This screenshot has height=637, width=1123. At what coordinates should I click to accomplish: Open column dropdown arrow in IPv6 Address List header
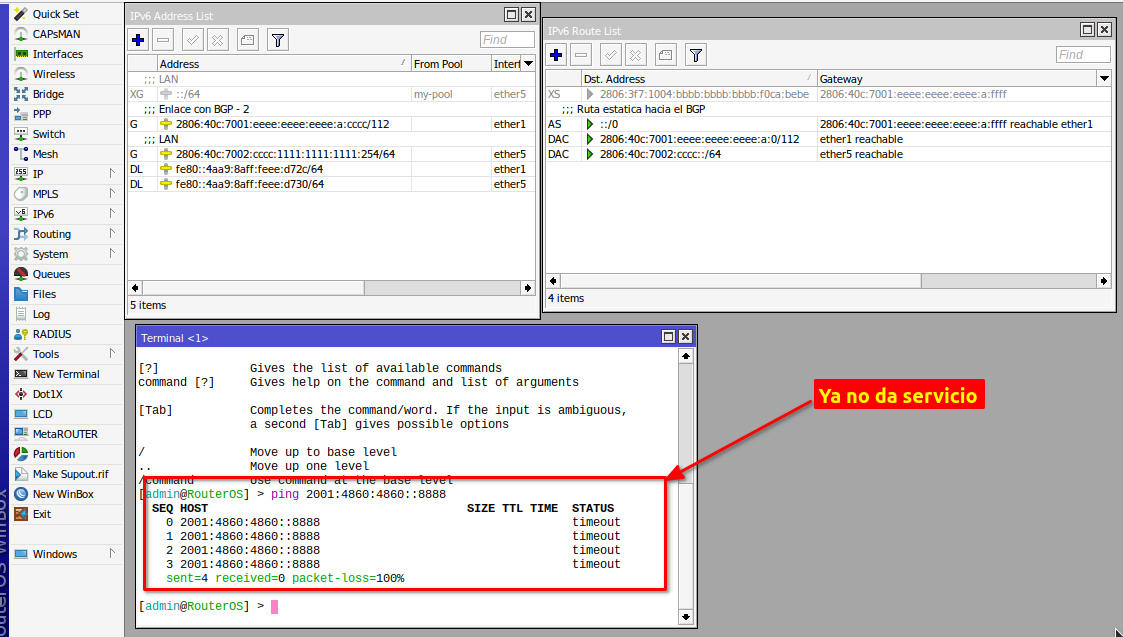tap(528, 63)
